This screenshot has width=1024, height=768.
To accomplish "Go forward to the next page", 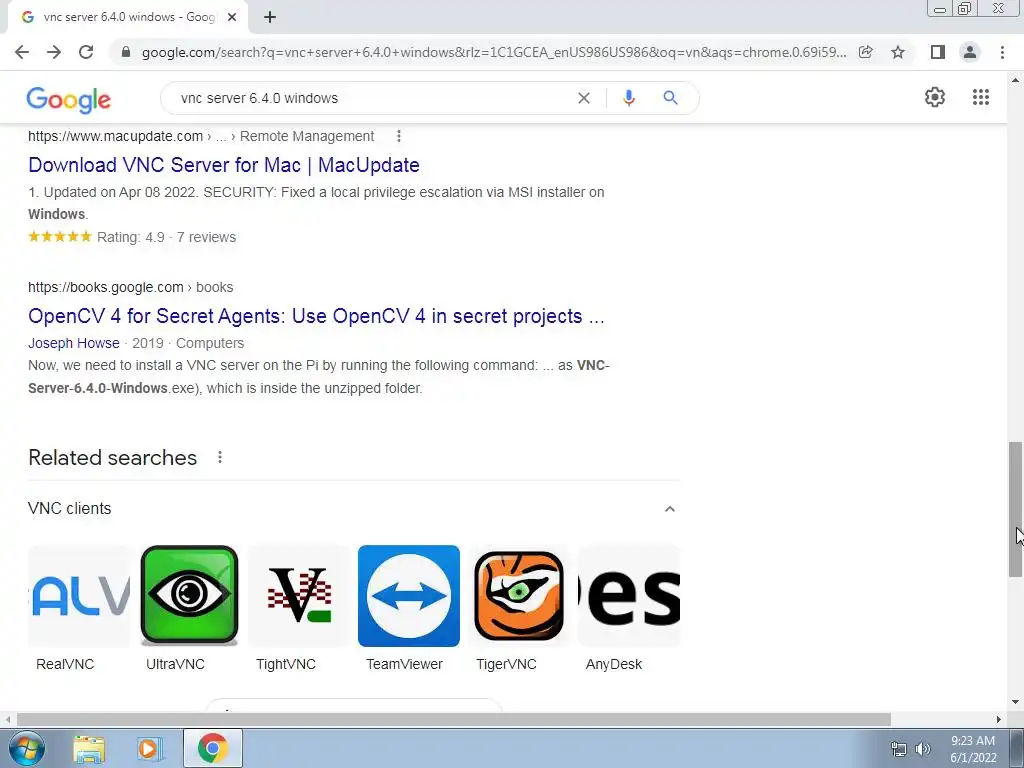I will [54, 52].
